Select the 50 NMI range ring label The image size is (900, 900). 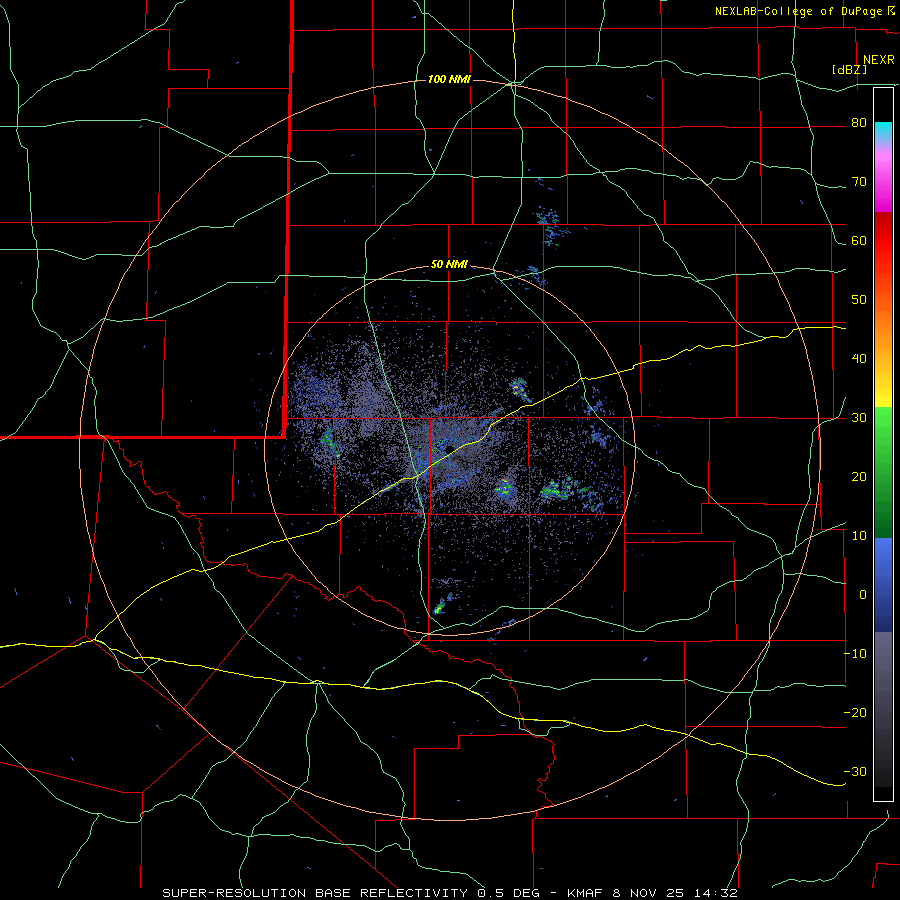pyautogui.click(x=449, y=265)
